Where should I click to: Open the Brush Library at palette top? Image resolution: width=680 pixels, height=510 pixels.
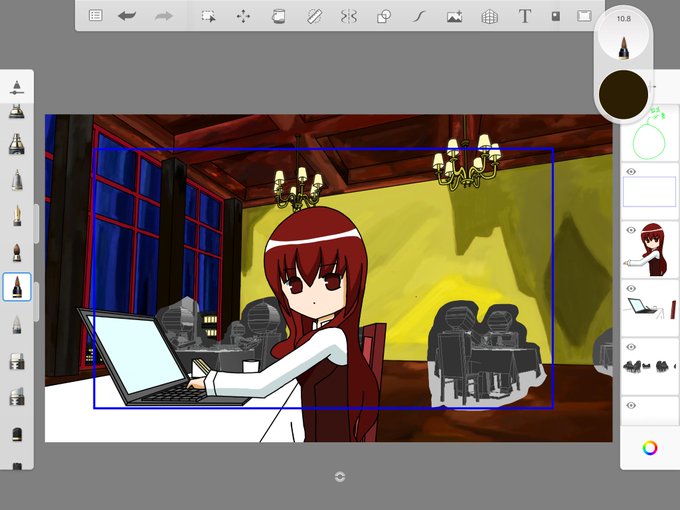click(16, 87)
